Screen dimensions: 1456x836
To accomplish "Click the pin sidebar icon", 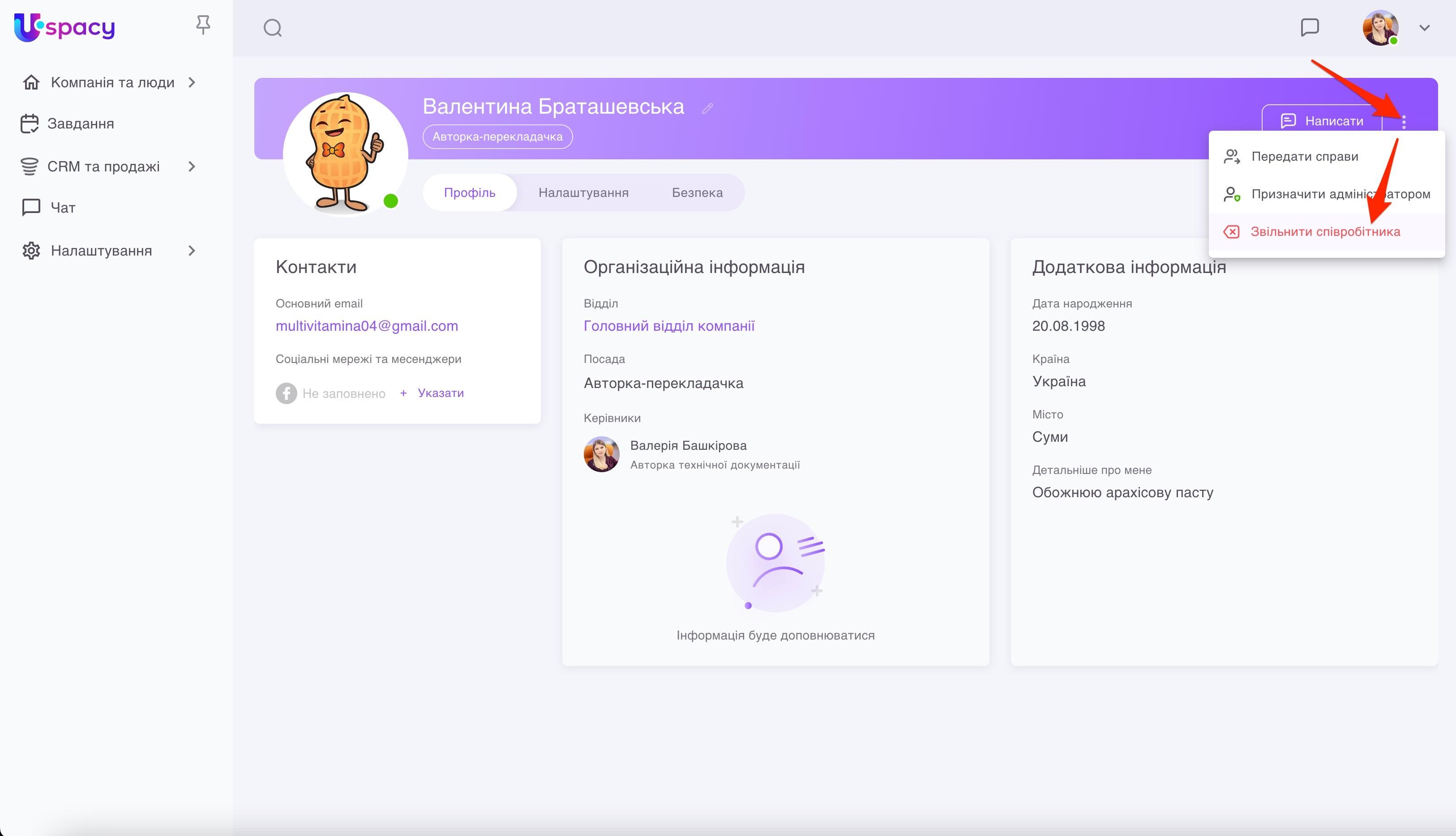I will pyautogui.click(x=203, y=25).
